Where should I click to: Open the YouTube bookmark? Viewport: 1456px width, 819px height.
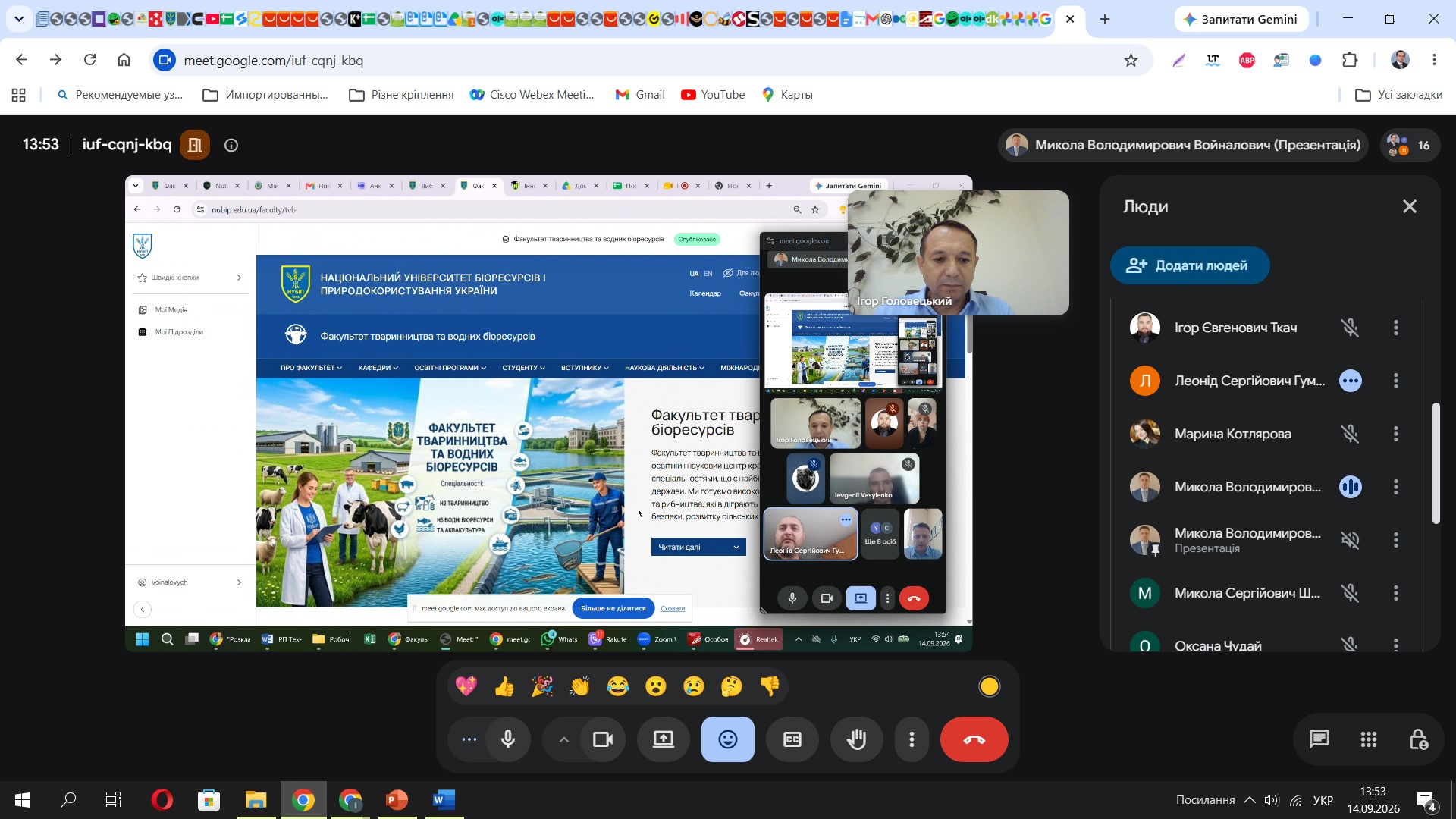[x=713, y=95]
